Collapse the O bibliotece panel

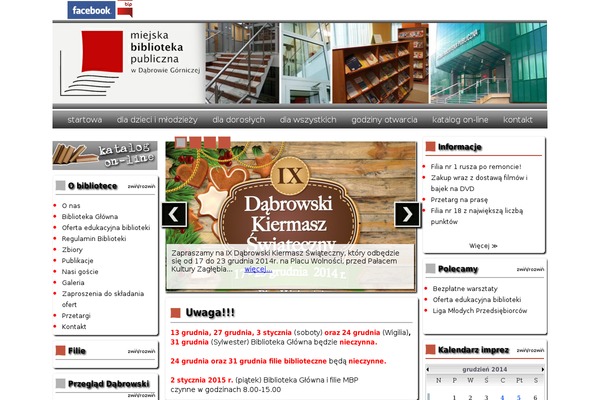click(141, 186)
